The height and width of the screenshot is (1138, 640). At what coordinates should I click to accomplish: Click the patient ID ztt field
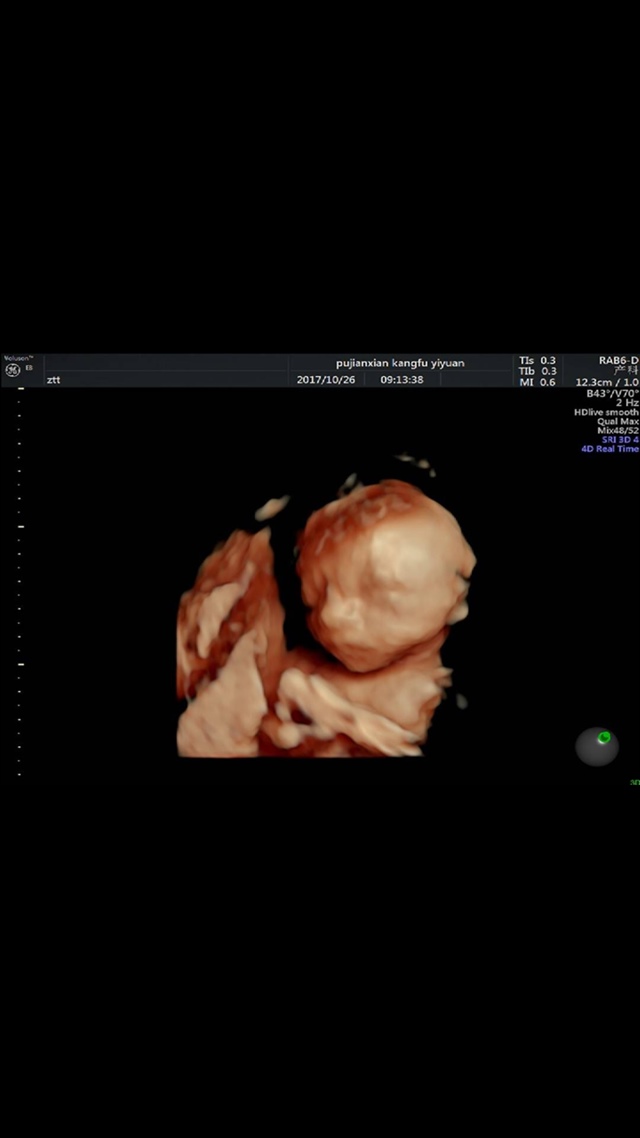pyautogui.click(x=53, y=380)
